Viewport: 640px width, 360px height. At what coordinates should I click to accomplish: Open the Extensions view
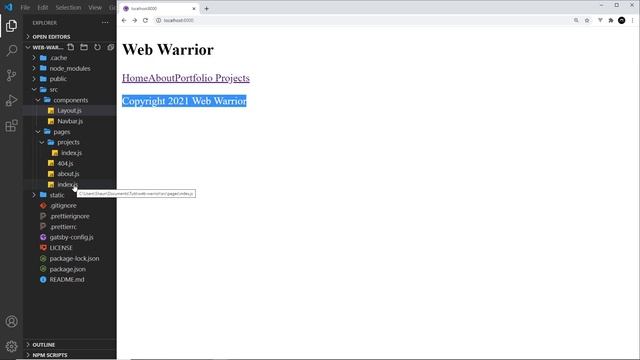11,125
